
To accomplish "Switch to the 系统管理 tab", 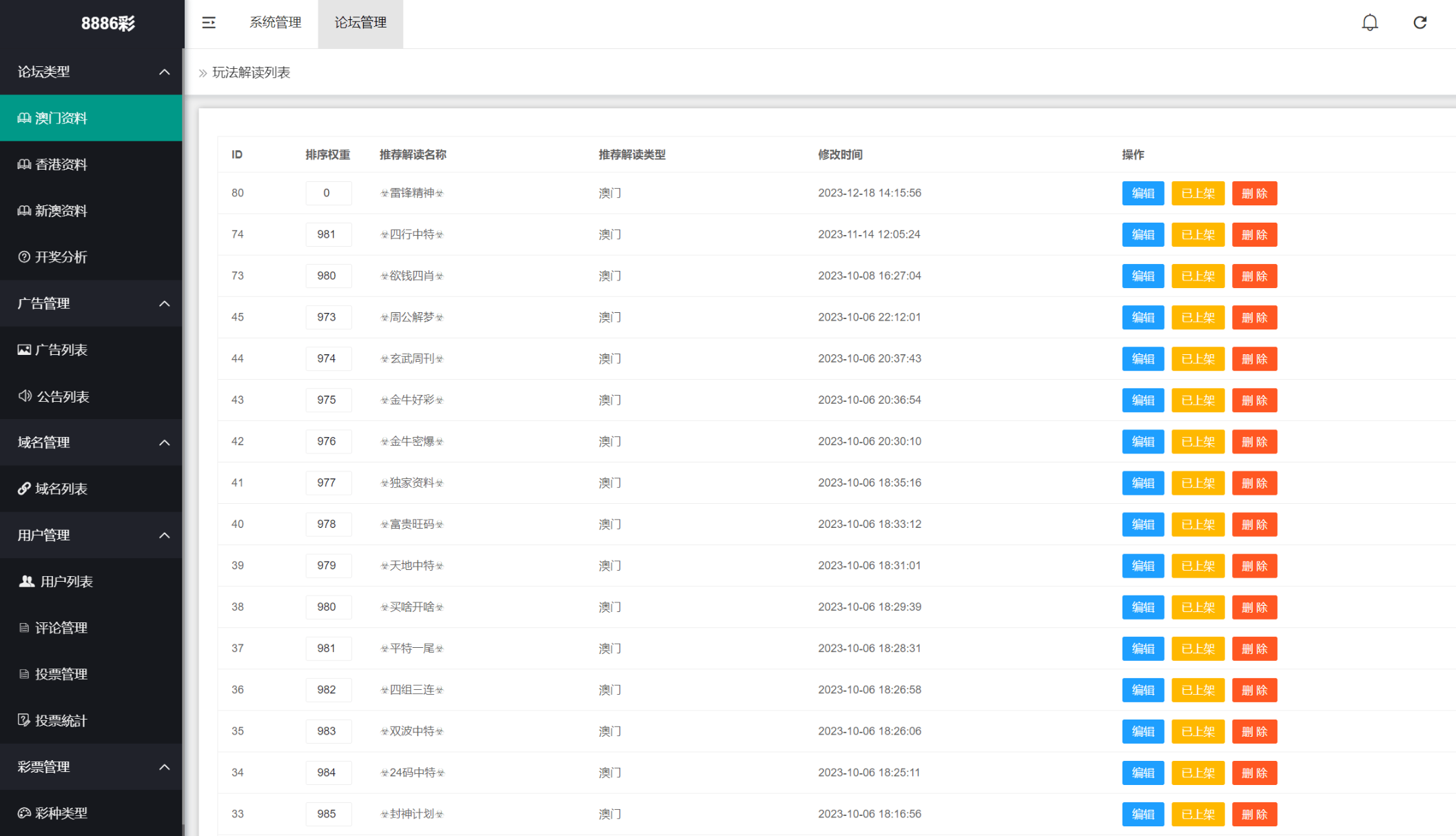I will (x=275, y=23).
